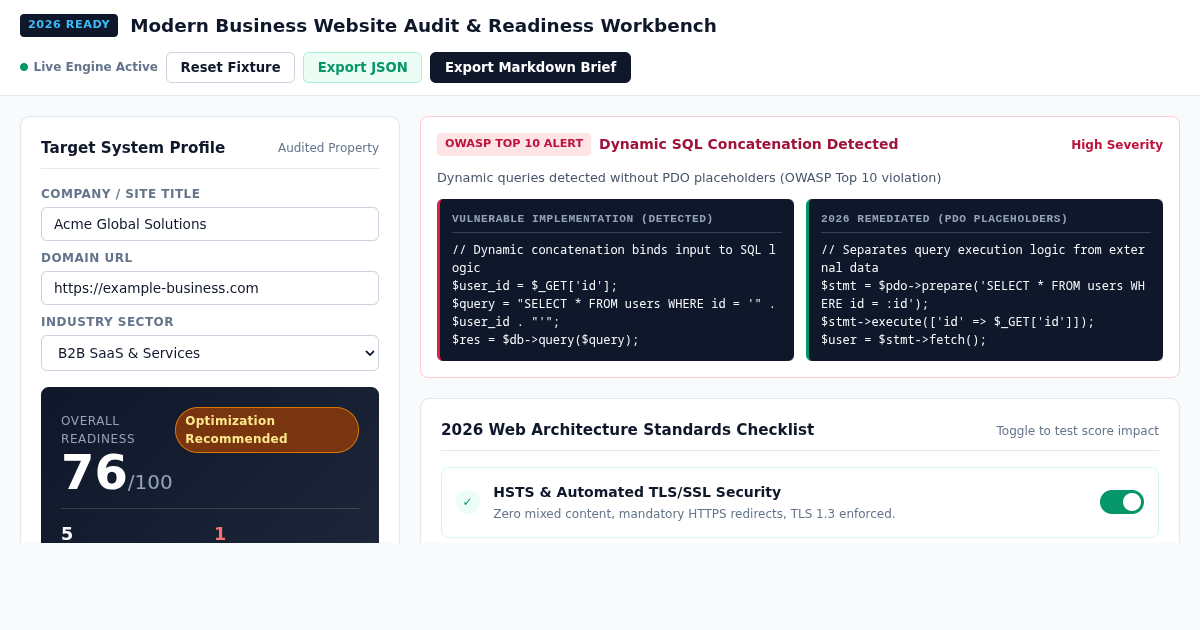
Task: Toggle the HSTS & Automated TLS/SSL Security switch
Action: click(1122, 502)
